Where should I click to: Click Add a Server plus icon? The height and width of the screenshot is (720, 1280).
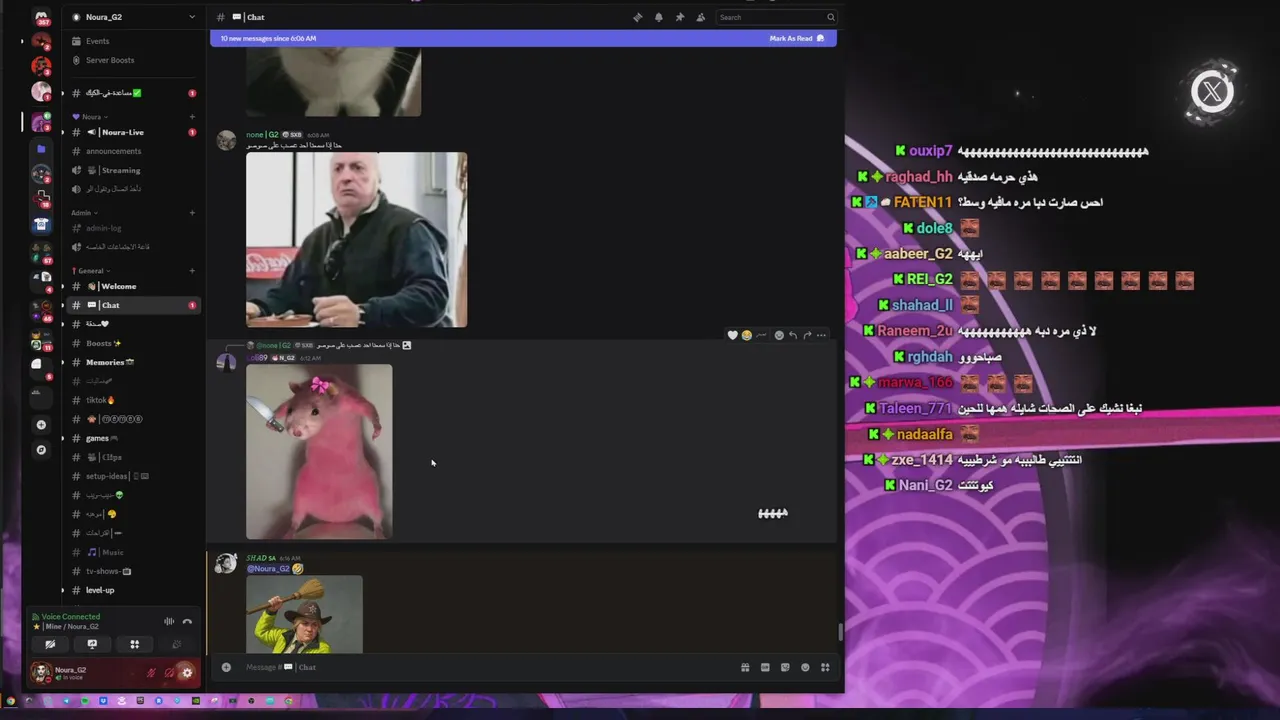tap(41, 425)
